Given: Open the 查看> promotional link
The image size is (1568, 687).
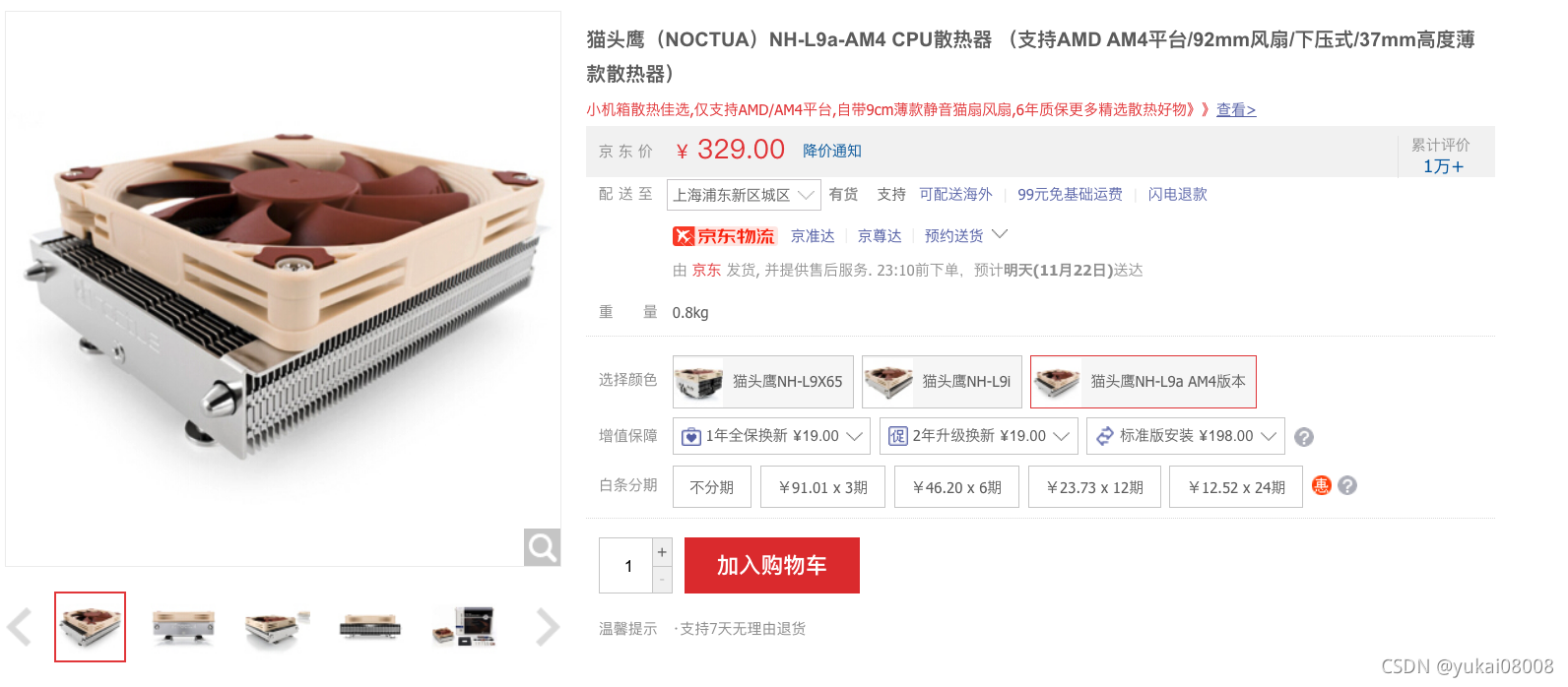Looking at the screenshot, I should pyautogui.click(x=1236, y=109).
